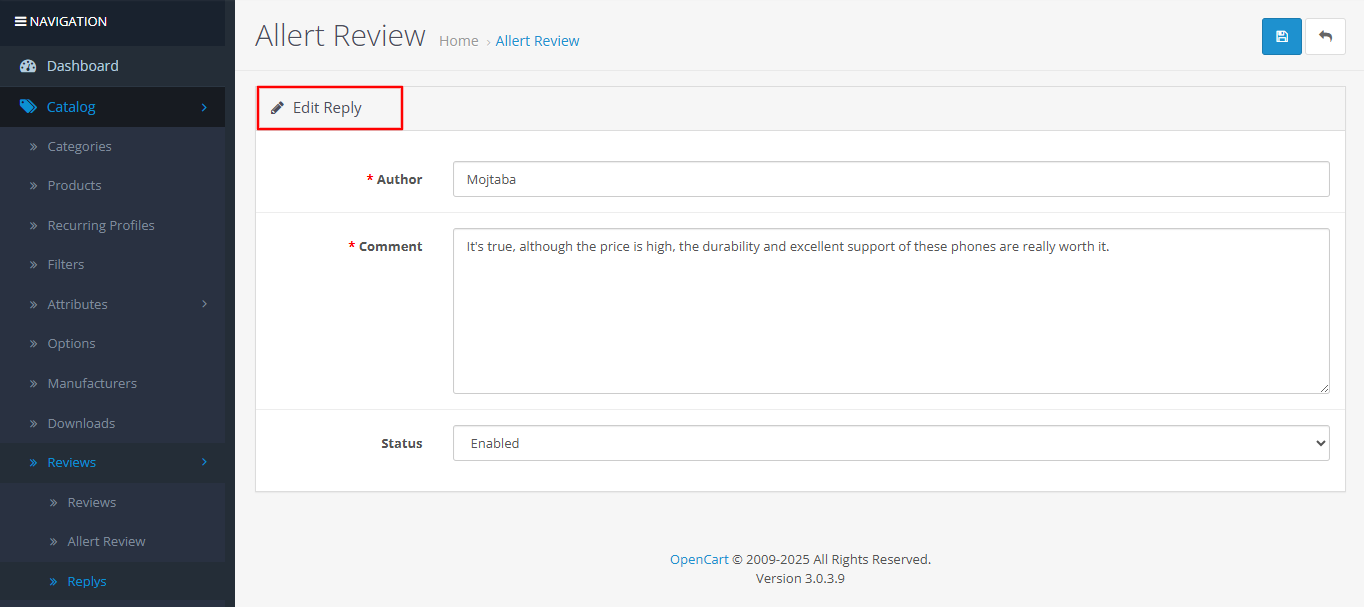Click the double-arrow icon beside Replys
Image resolution: width=1364 pixels, height=607 pixels.
click(x=54, y=581)
